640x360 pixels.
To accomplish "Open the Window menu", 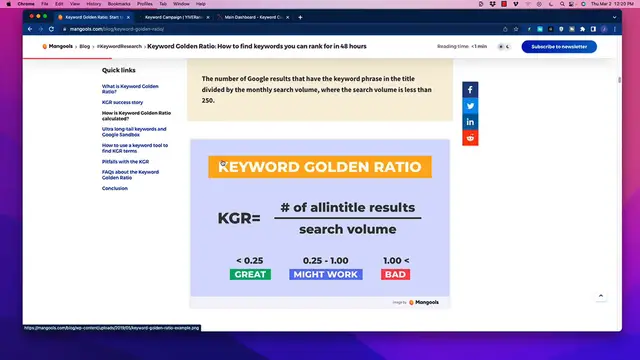I will (x=181, y=4).
